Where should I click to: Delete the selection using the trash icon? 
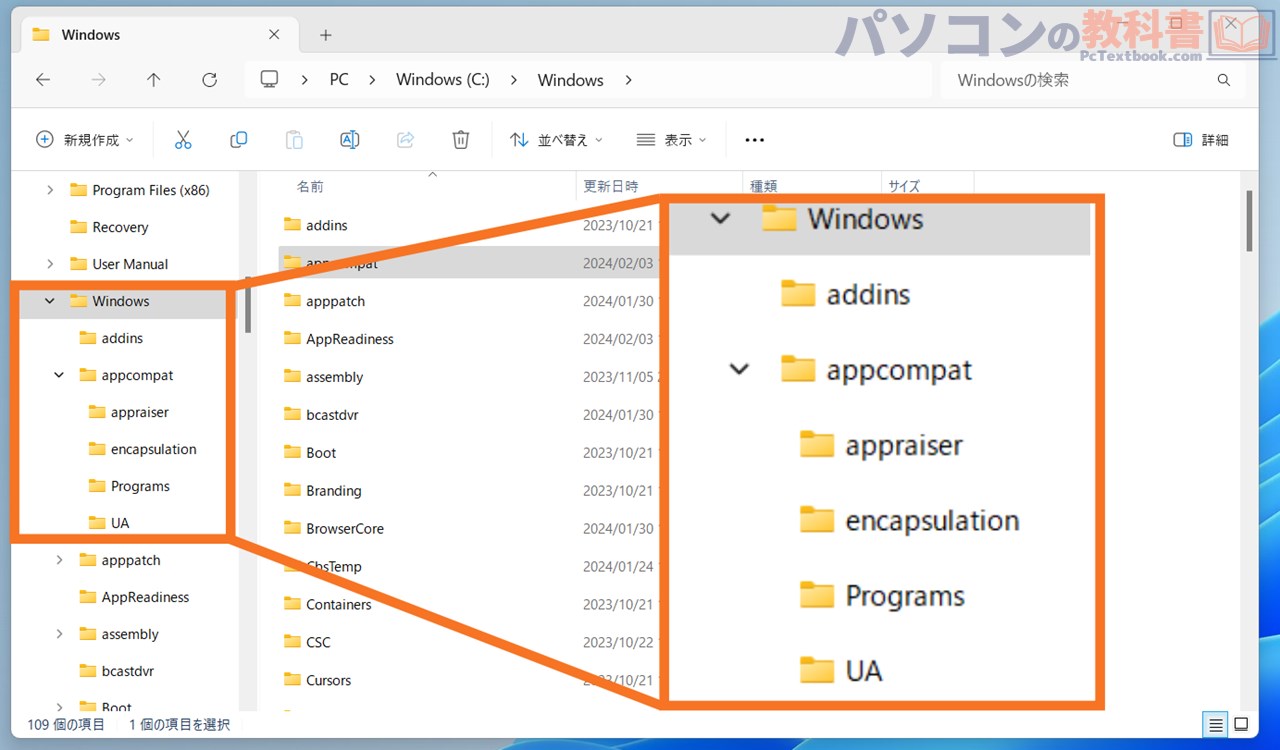(x=460, y=139)
